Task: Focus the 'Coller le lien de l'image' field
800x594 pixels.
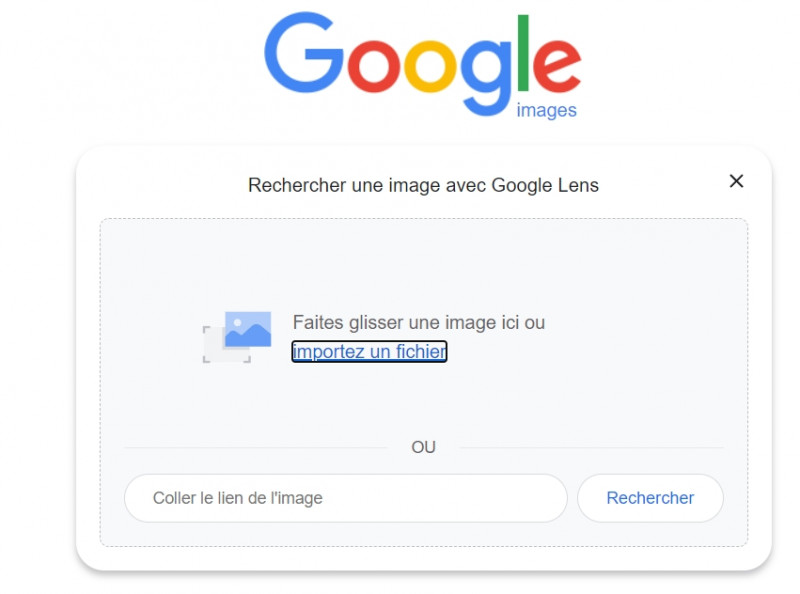Action: pos(345,498)
